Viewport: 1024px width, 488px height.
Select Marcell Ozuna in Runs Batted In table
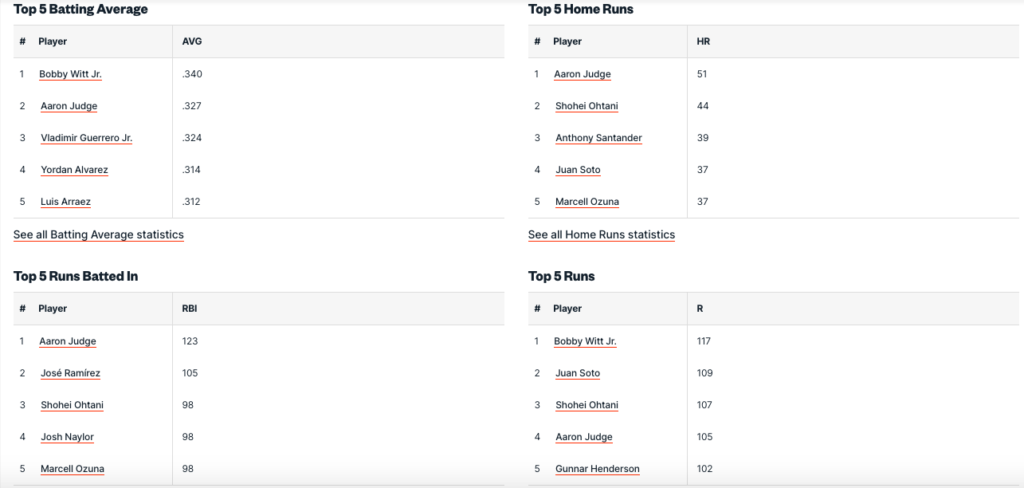coord(72,469)
